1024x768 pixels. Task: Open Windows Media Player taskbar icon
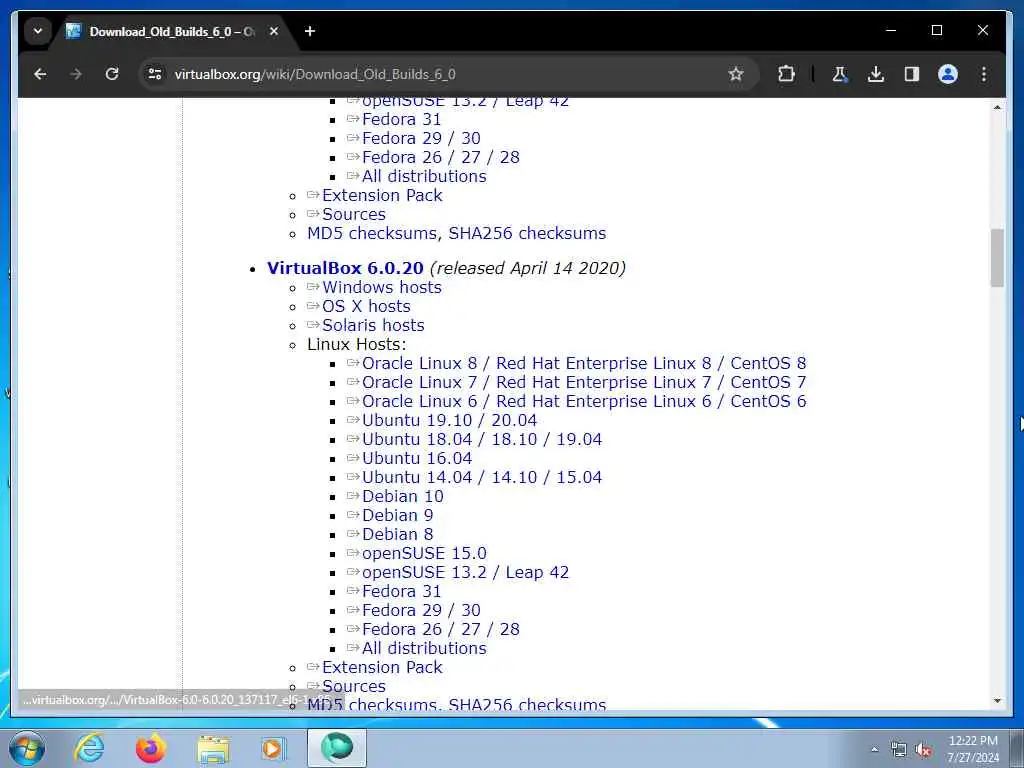pos(273,748)
